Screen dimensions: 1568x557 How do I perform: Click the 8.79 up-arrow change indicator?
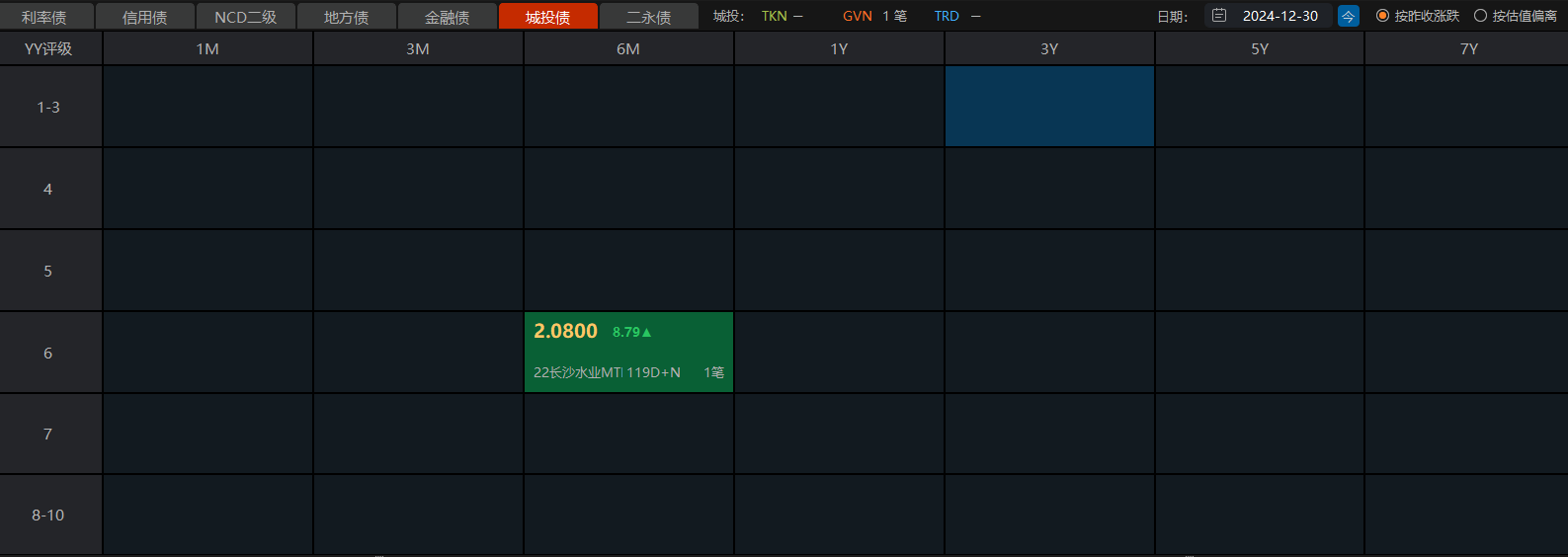click(632, 332)
